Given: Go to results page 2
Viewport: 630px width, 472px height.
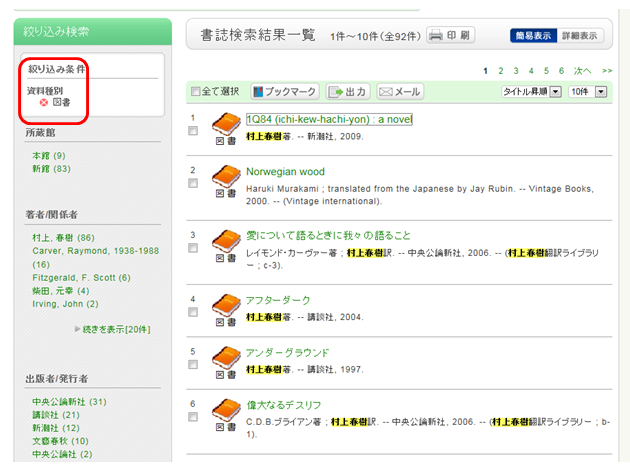Looking at the screenshot, I should pyautogui.click(x=501, y=71).
